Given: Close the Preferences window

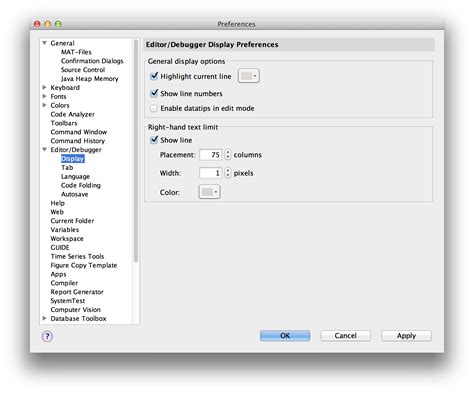Looking at the screenshot, I should (x=37, y=24).
